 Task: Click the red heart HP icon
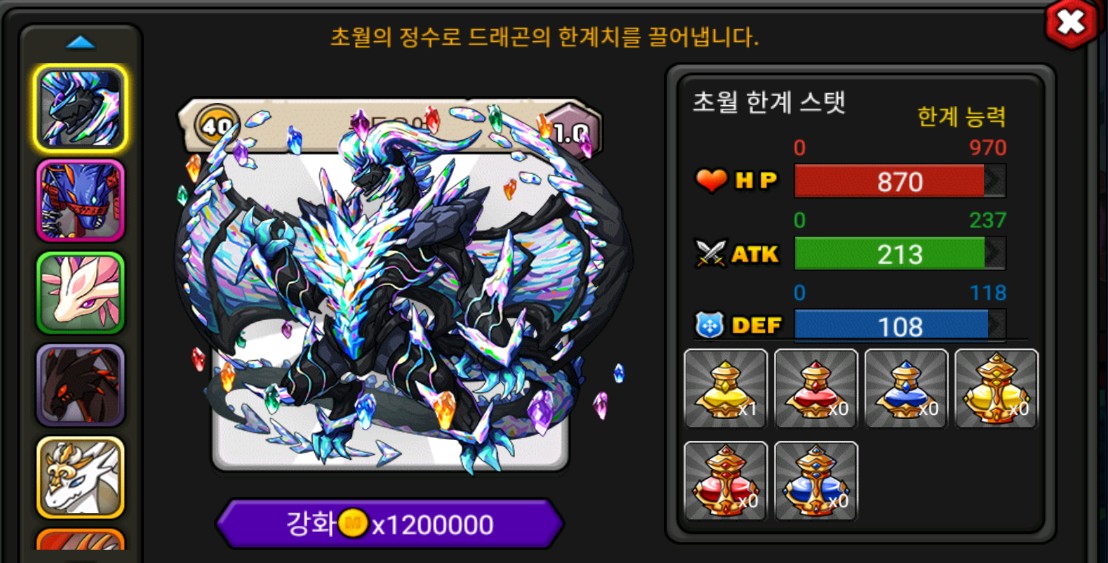point(711,181)
